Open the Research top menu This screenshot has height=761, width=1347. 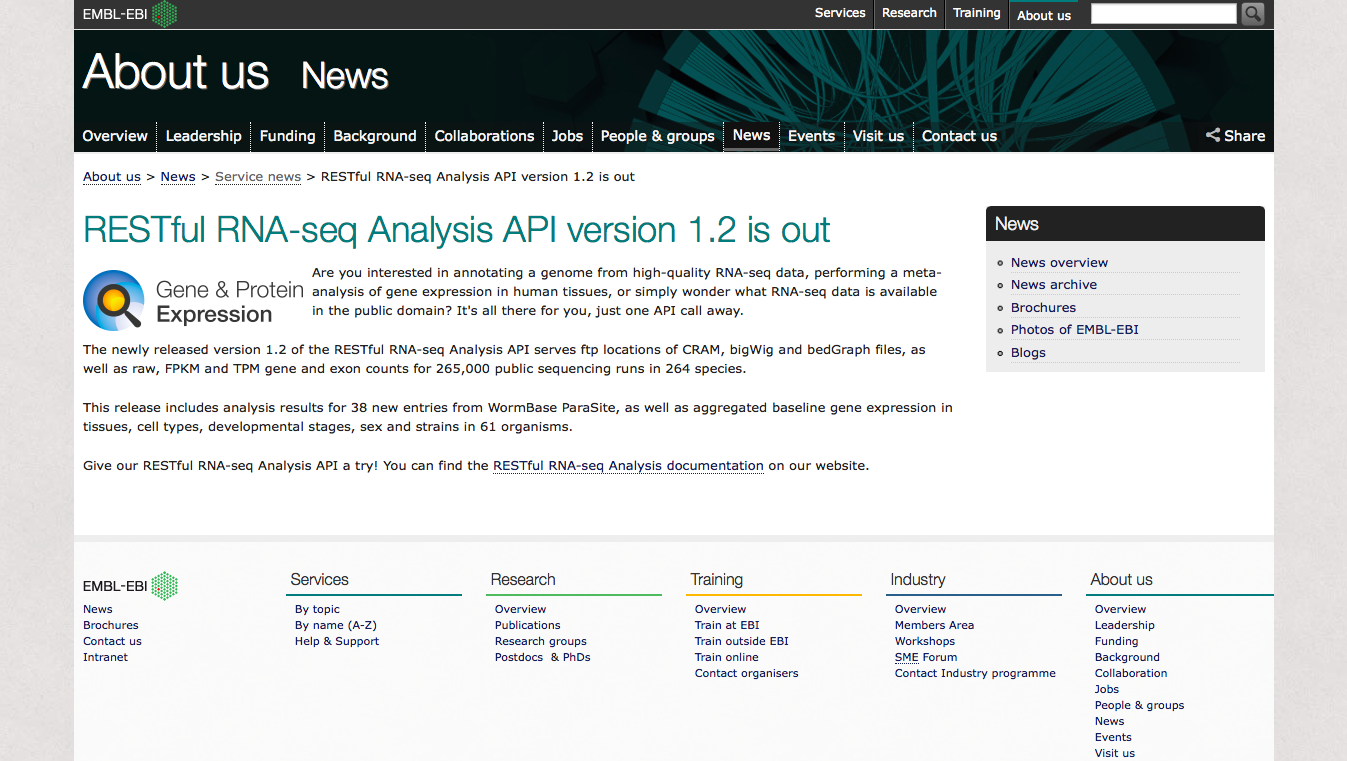909,13
